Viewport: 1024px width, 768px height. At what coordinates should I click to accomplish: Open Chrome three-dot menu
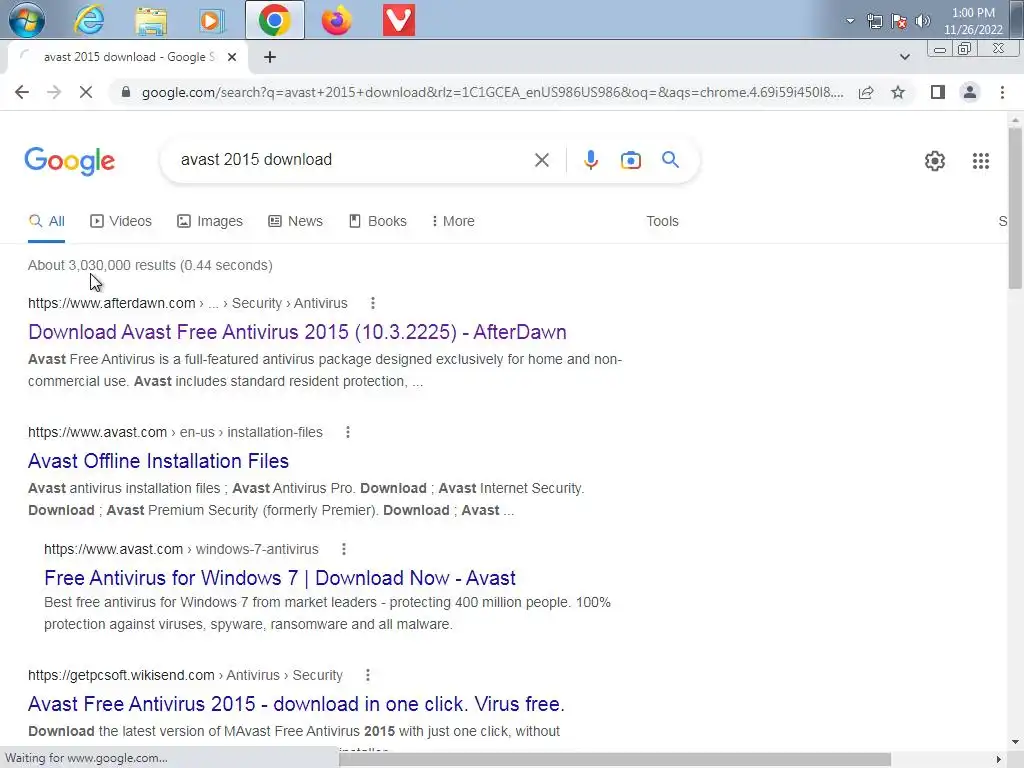(1002, 93)
